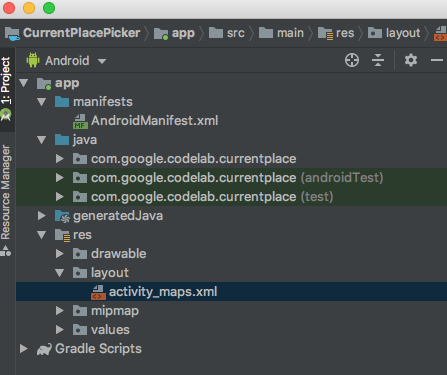Click the locate-in-project target icon

tap(352, 60)
